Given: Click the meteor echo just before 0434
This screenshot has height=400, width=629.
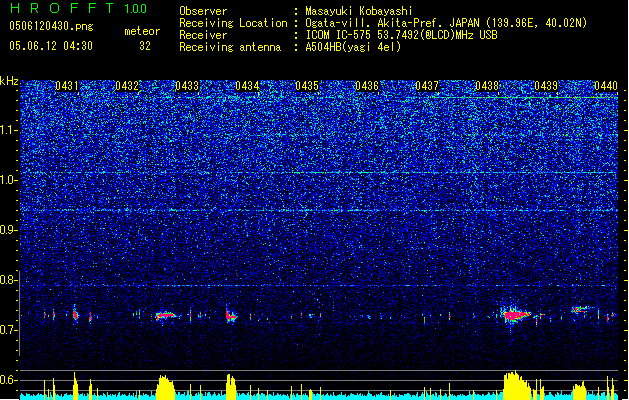Looking at the screenshot, I should [x=231, y=316].
